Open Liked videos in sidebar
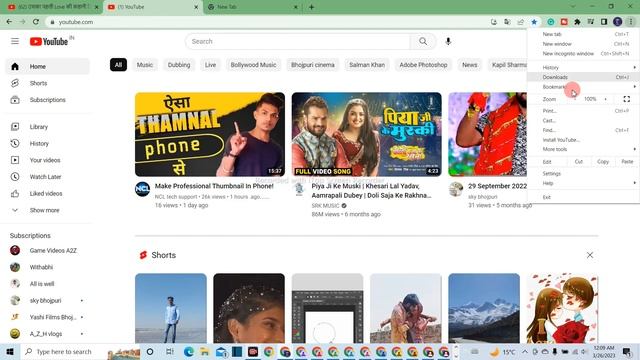Viewport: 640px width, 360px height. point(47,194)
